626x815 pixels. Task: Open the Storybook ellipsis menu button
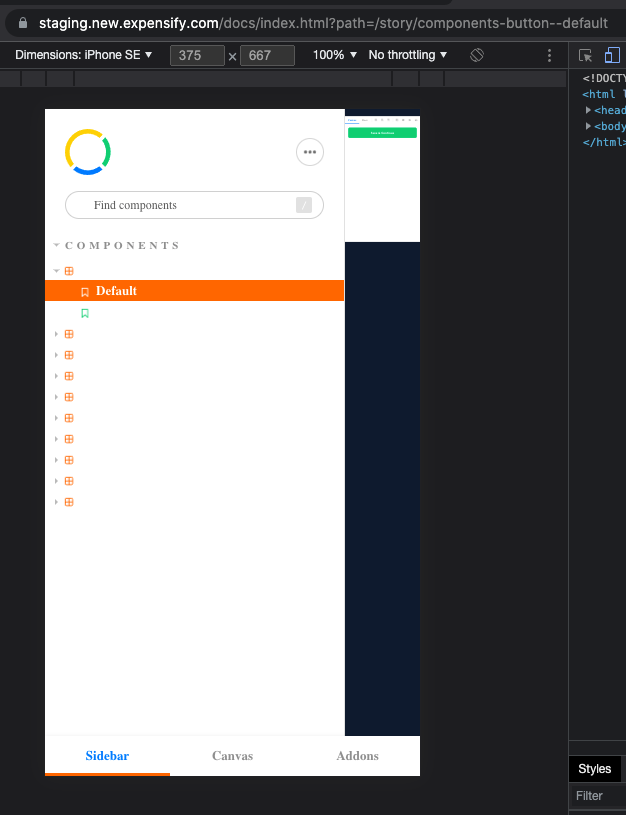pyautogui.click(x=310, y=152)
